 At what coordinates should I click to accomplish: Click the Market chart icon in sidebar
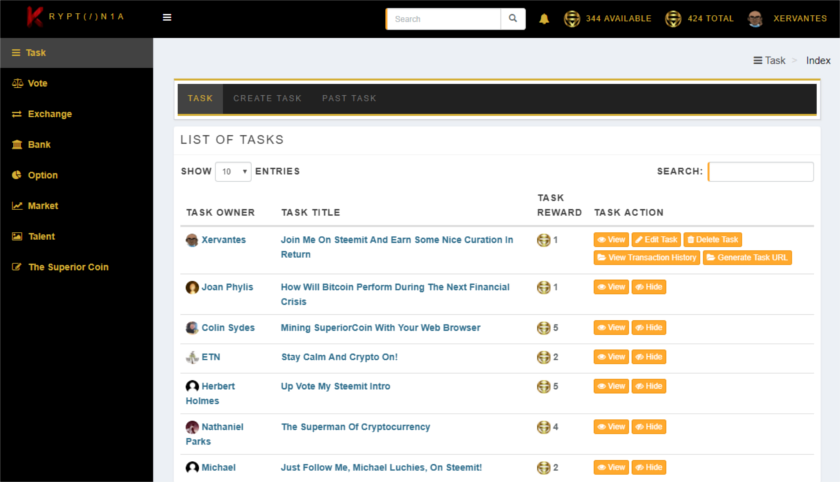17,206
